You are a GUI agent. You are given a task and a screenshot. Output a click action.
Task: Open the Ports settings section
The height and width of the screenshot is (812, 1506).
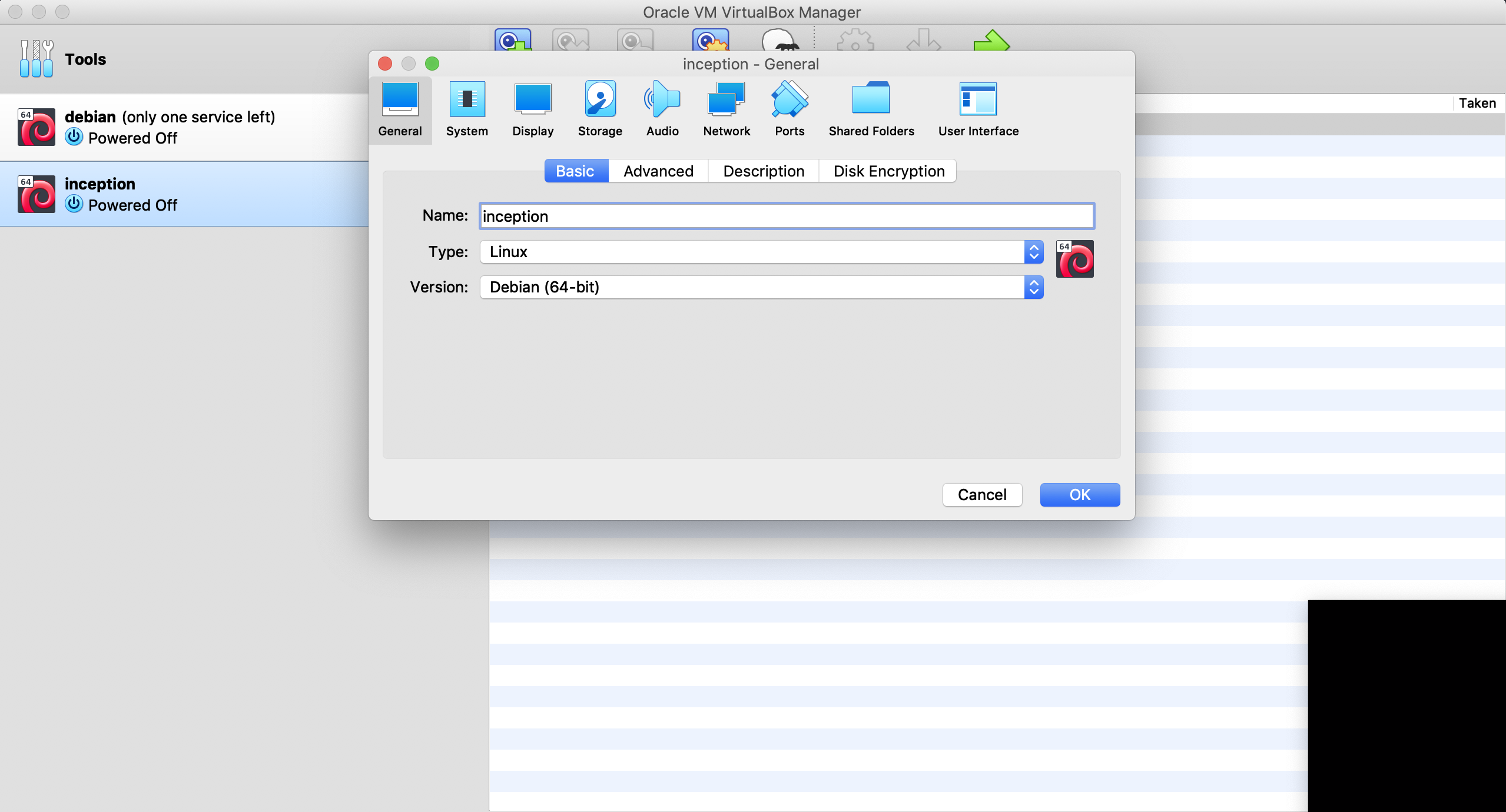(790, 110)
